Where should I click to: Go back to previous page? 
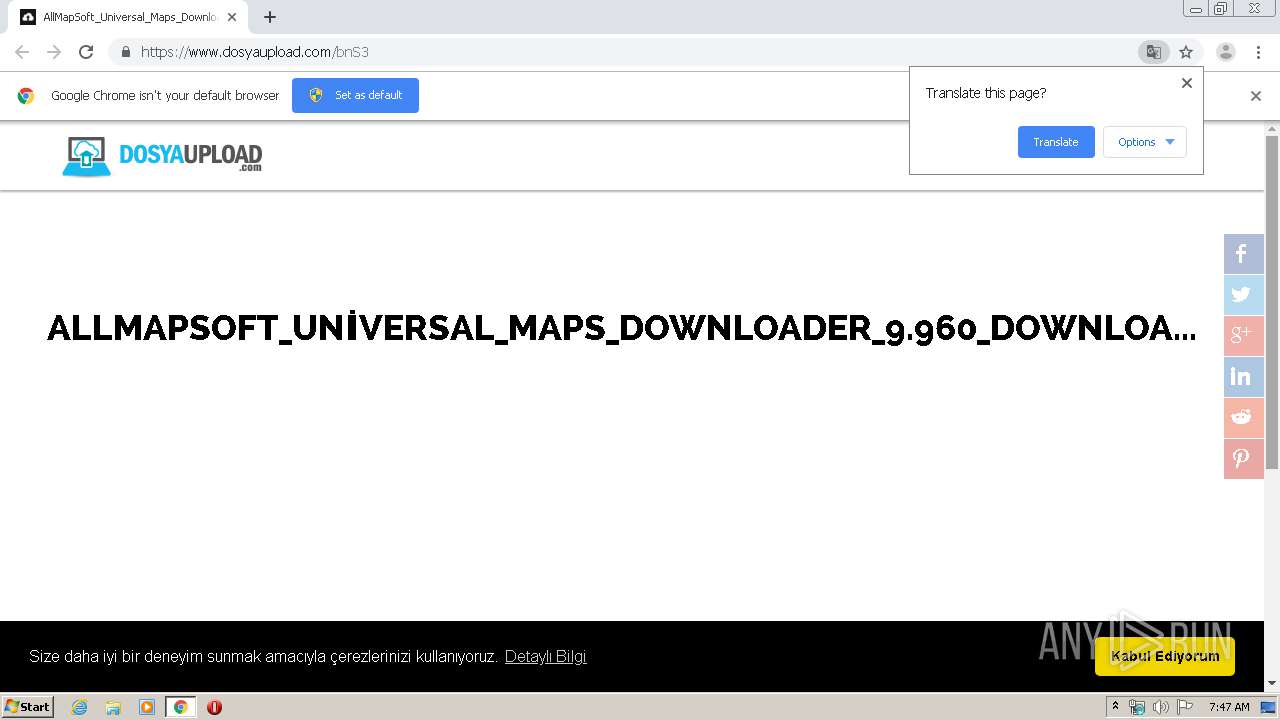(x=22, y=52)
